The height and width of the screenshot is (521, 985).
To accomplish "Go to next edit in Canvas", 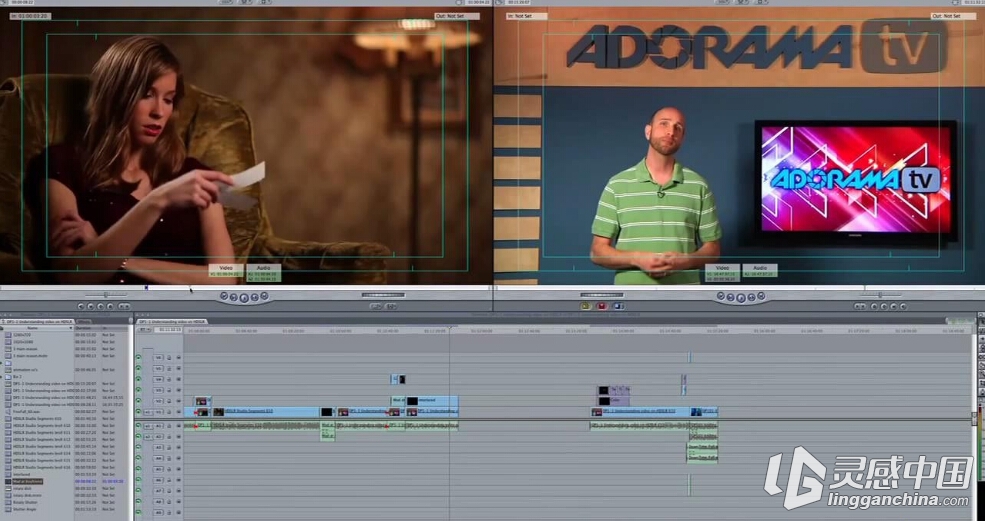I will pyautogui.click(x=761, y=295).
